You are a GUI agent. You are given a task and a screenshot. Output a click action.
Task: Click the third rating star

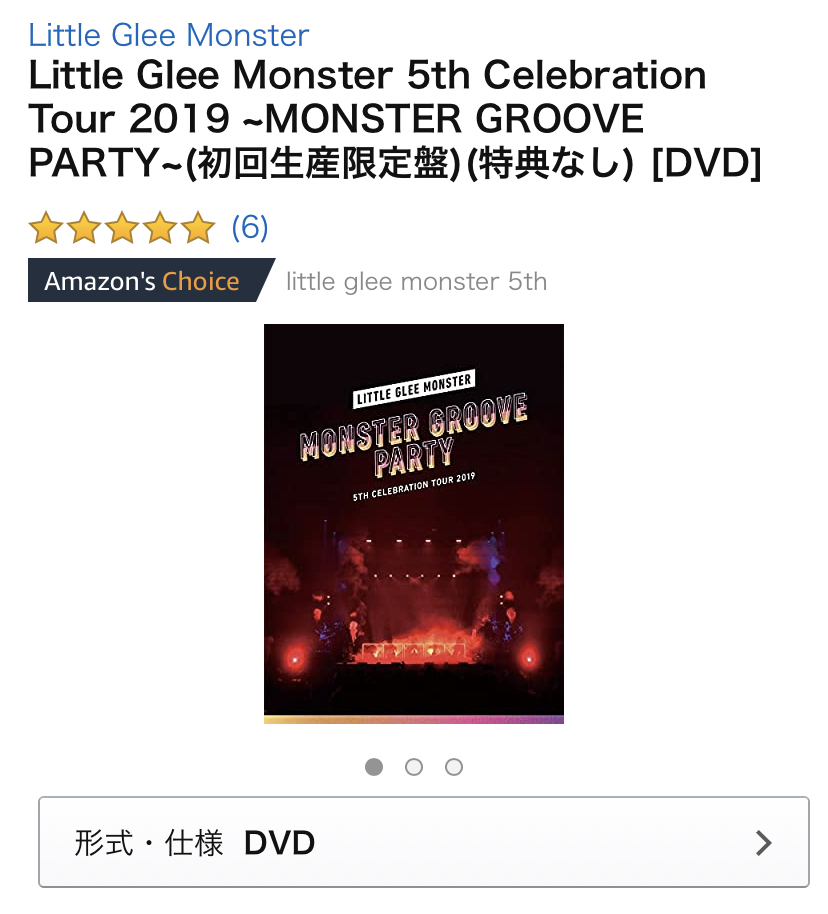point(122,227)
